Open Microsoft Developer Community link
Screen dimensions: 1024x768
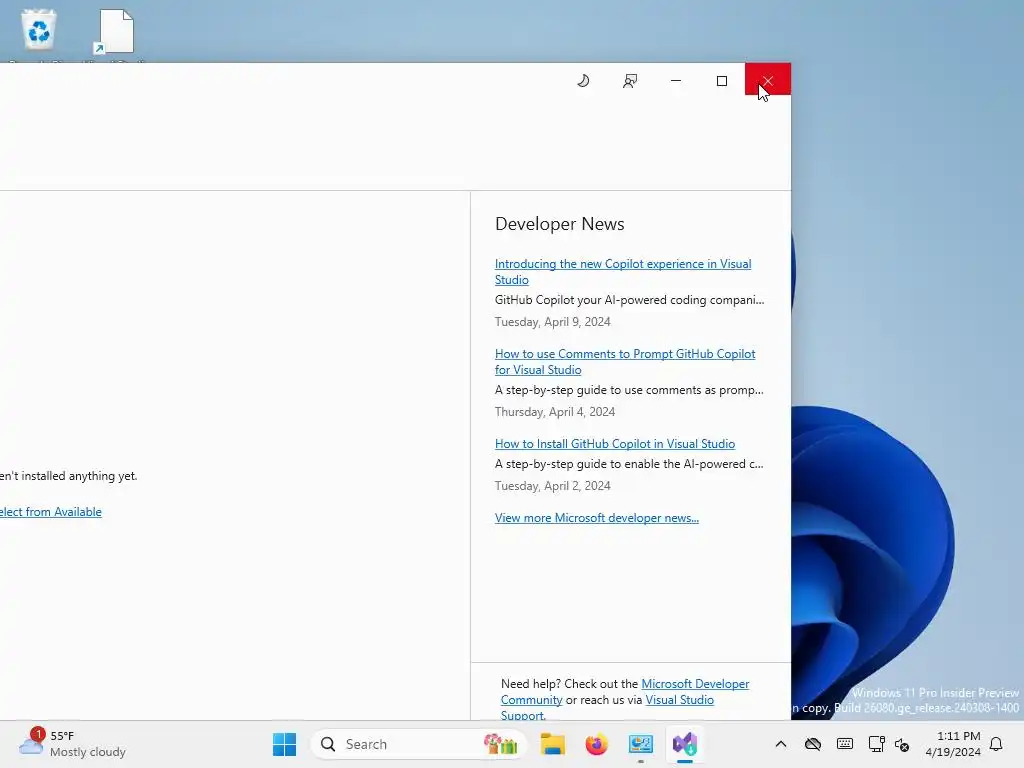[695, 684]
